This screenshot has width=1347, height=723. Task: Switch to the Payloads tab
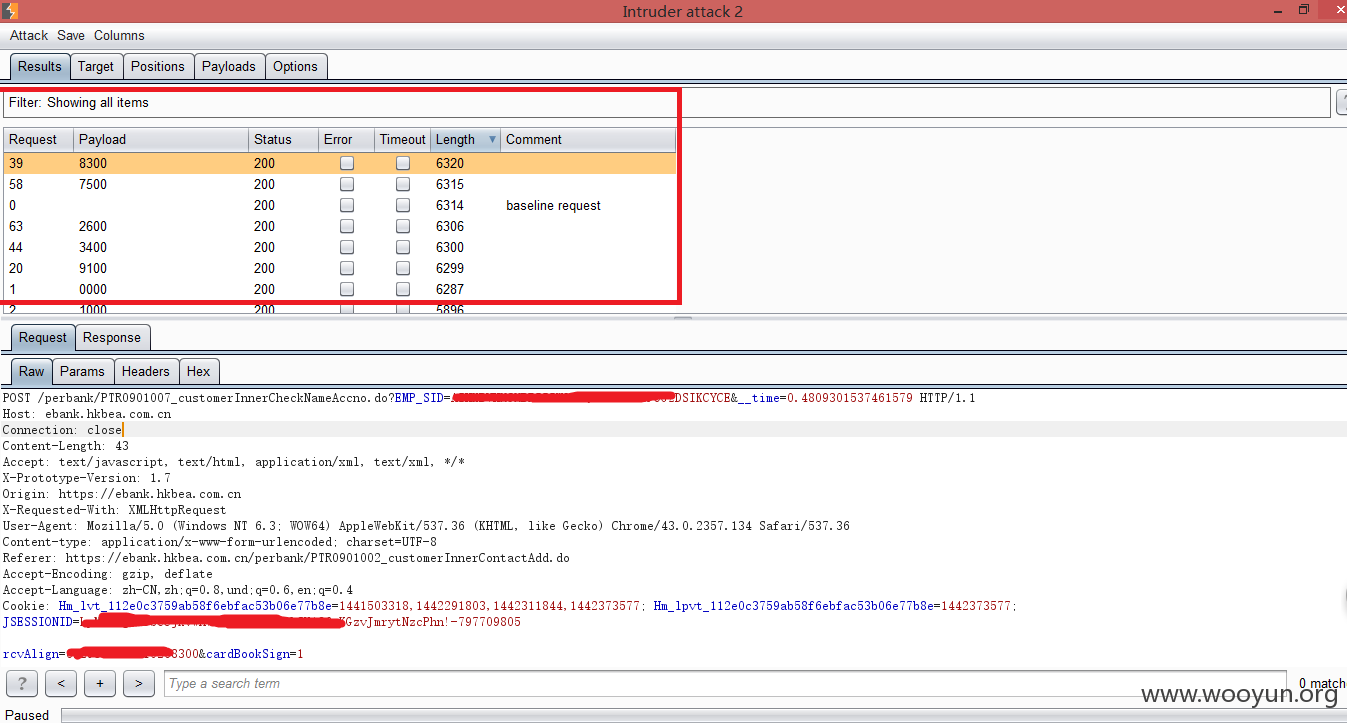[229, 66]
